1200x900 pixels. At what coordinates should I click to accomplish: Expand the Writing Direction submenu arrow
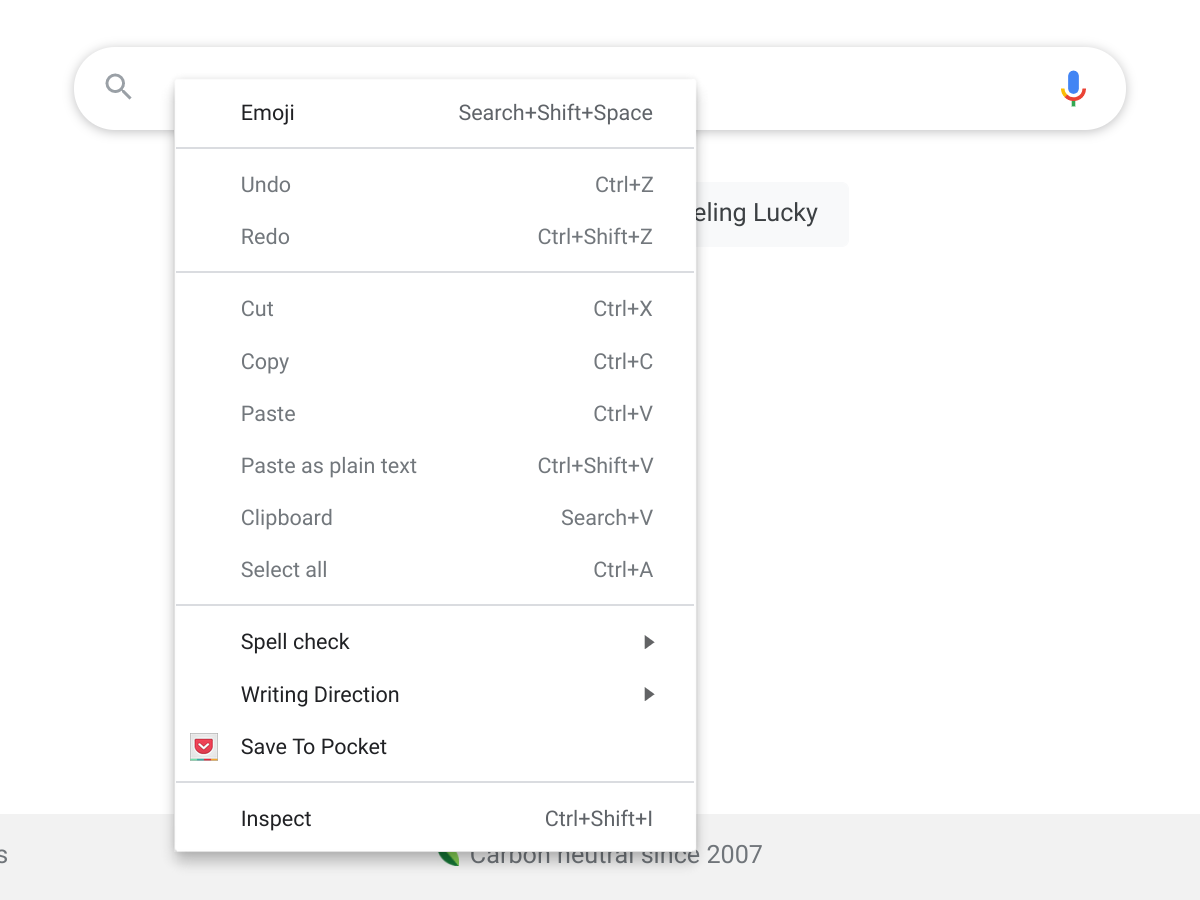[x=649, y=694]
